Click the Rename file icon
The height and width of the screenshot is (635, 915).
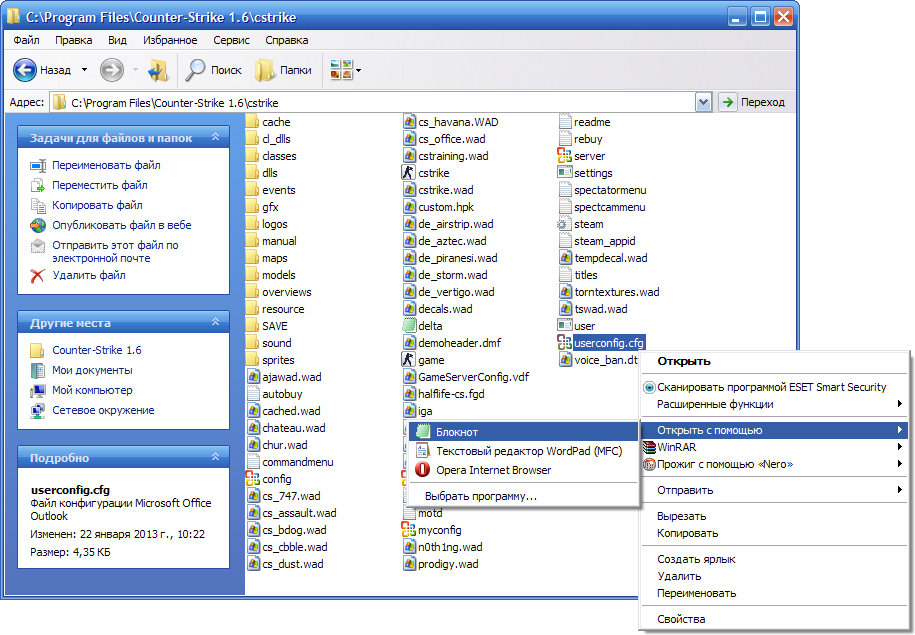tap(38, 166)
